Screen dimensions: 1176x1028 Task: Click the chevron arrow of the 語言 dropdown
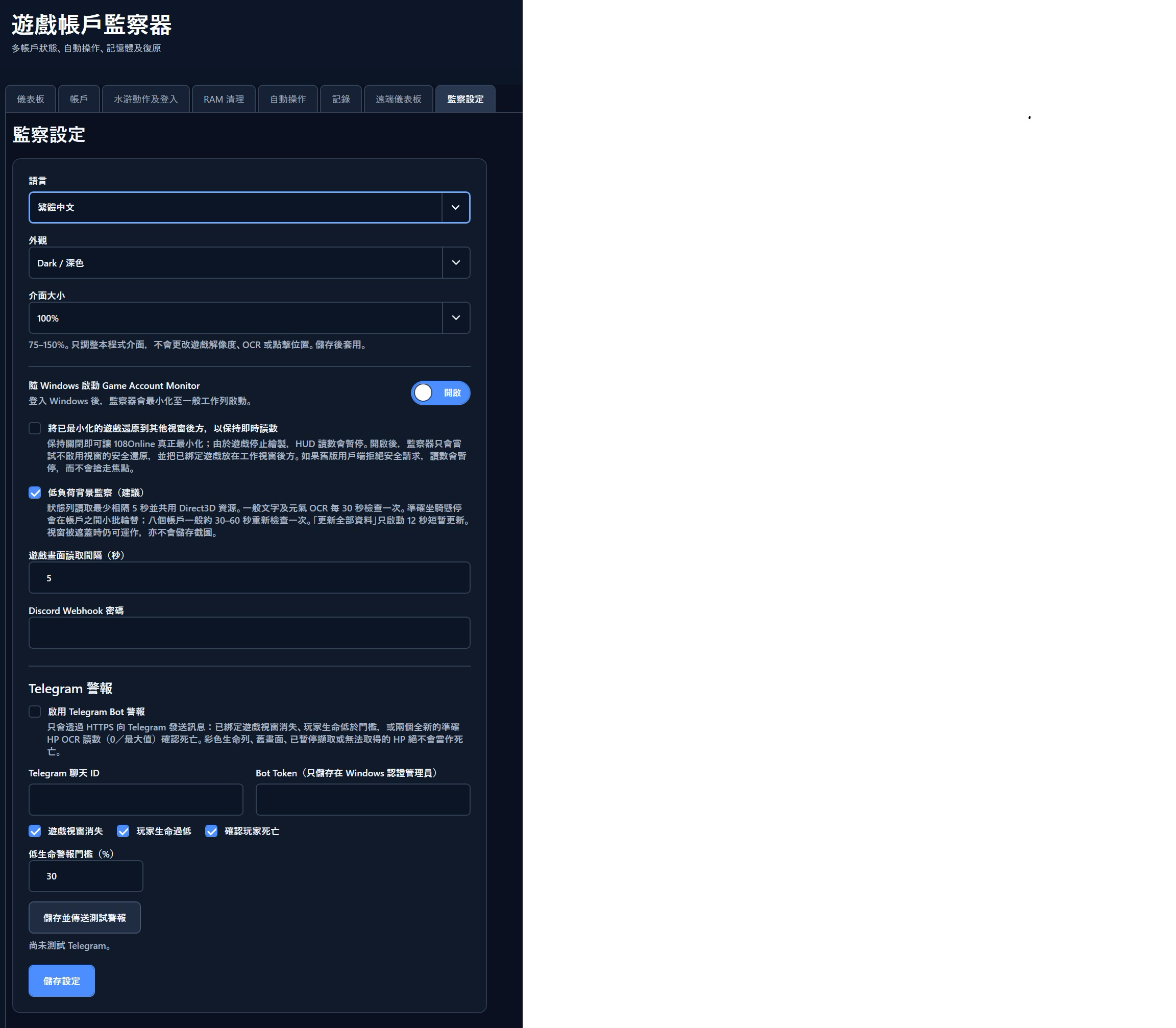[455, 207]
